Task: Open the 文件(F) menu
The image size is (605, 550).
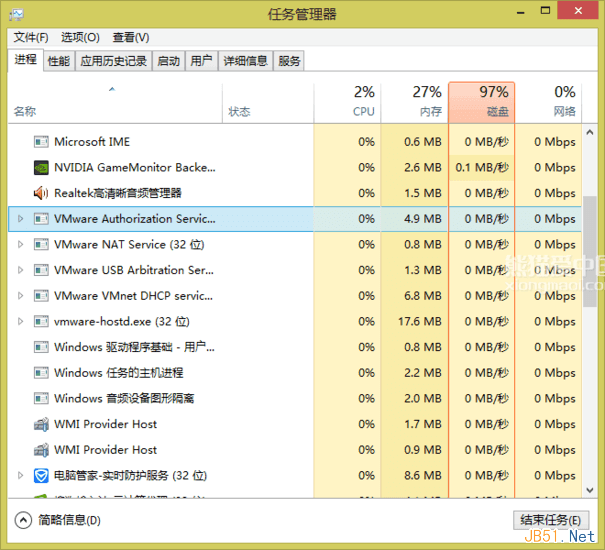Action: pos(31,37)
